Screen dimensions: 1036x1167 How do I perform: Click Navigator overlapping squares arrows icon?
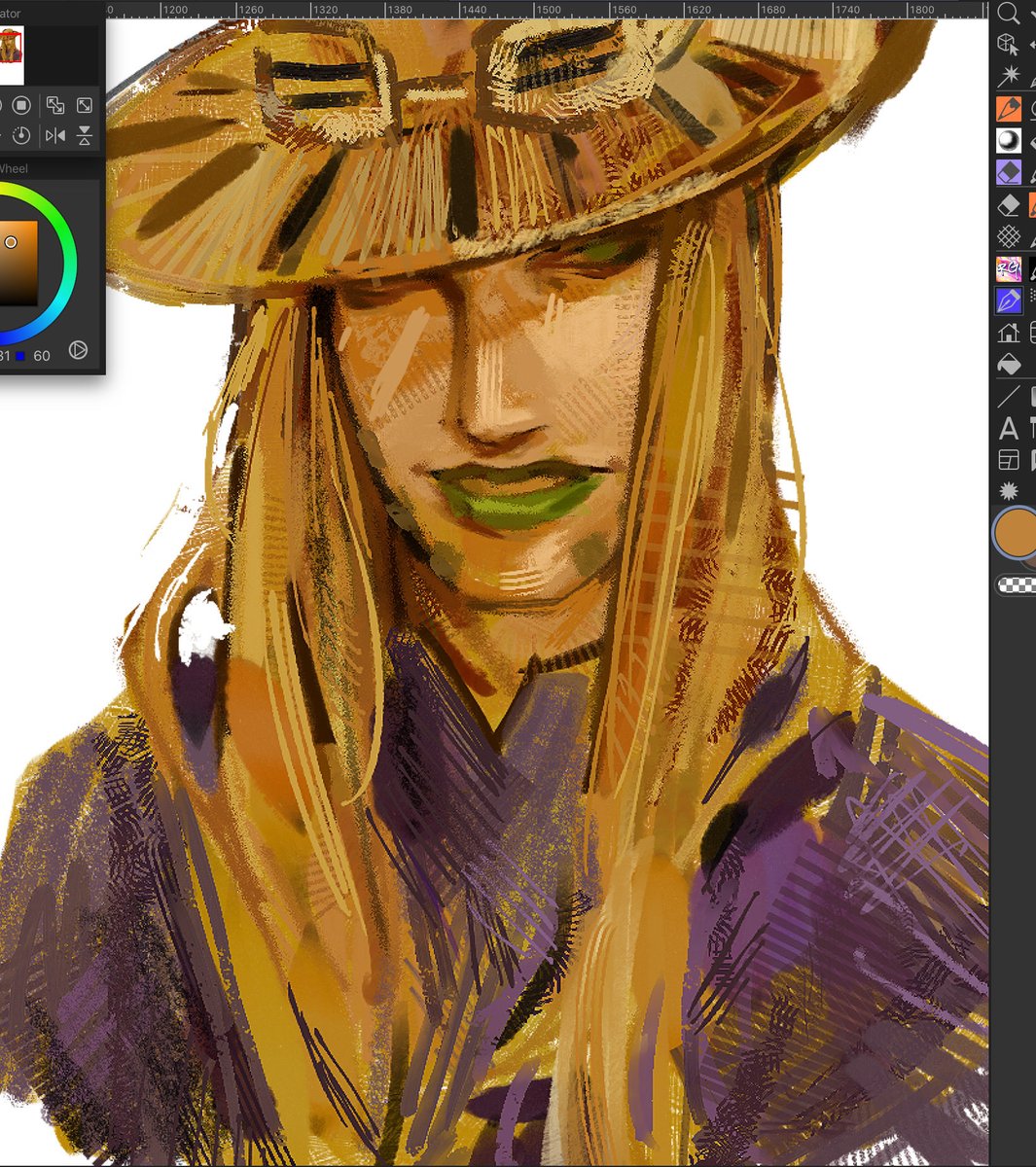pos(55,105)
